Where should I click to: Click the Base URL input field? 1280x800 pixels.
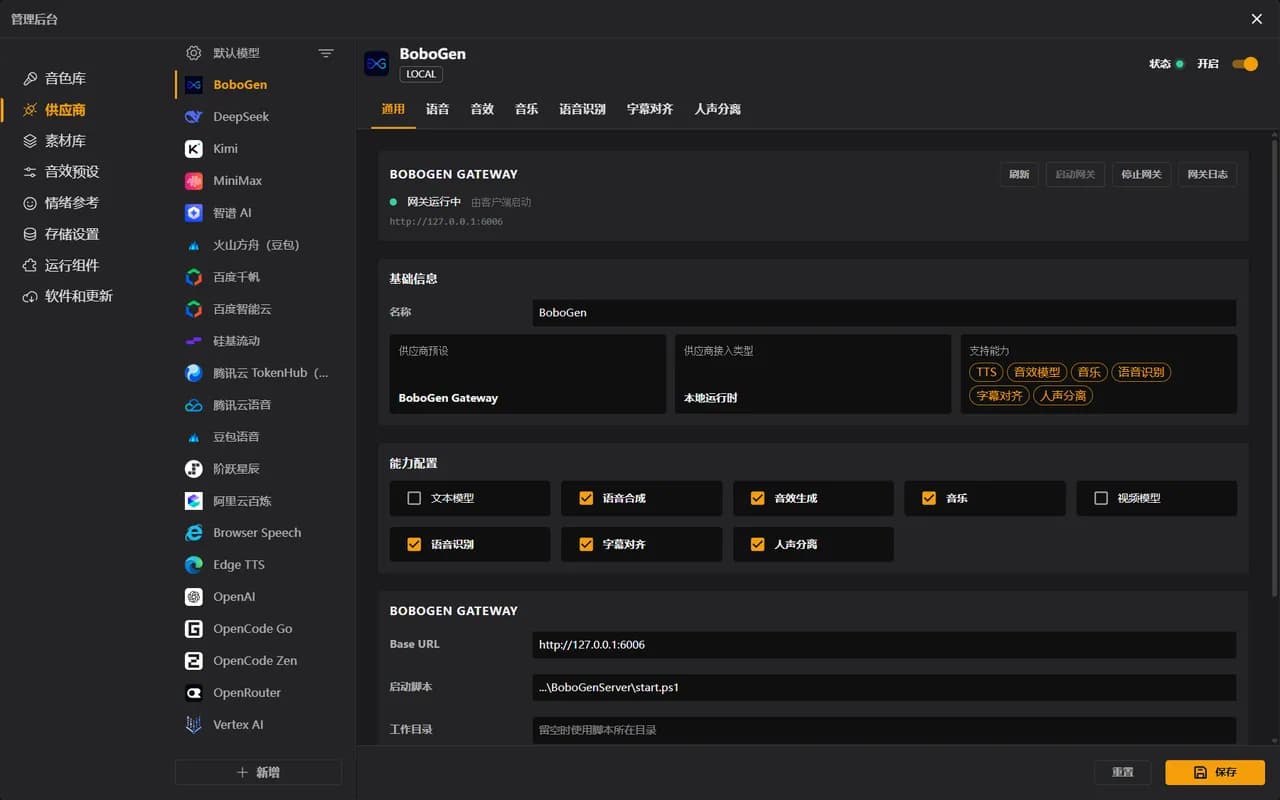point(884,645)
